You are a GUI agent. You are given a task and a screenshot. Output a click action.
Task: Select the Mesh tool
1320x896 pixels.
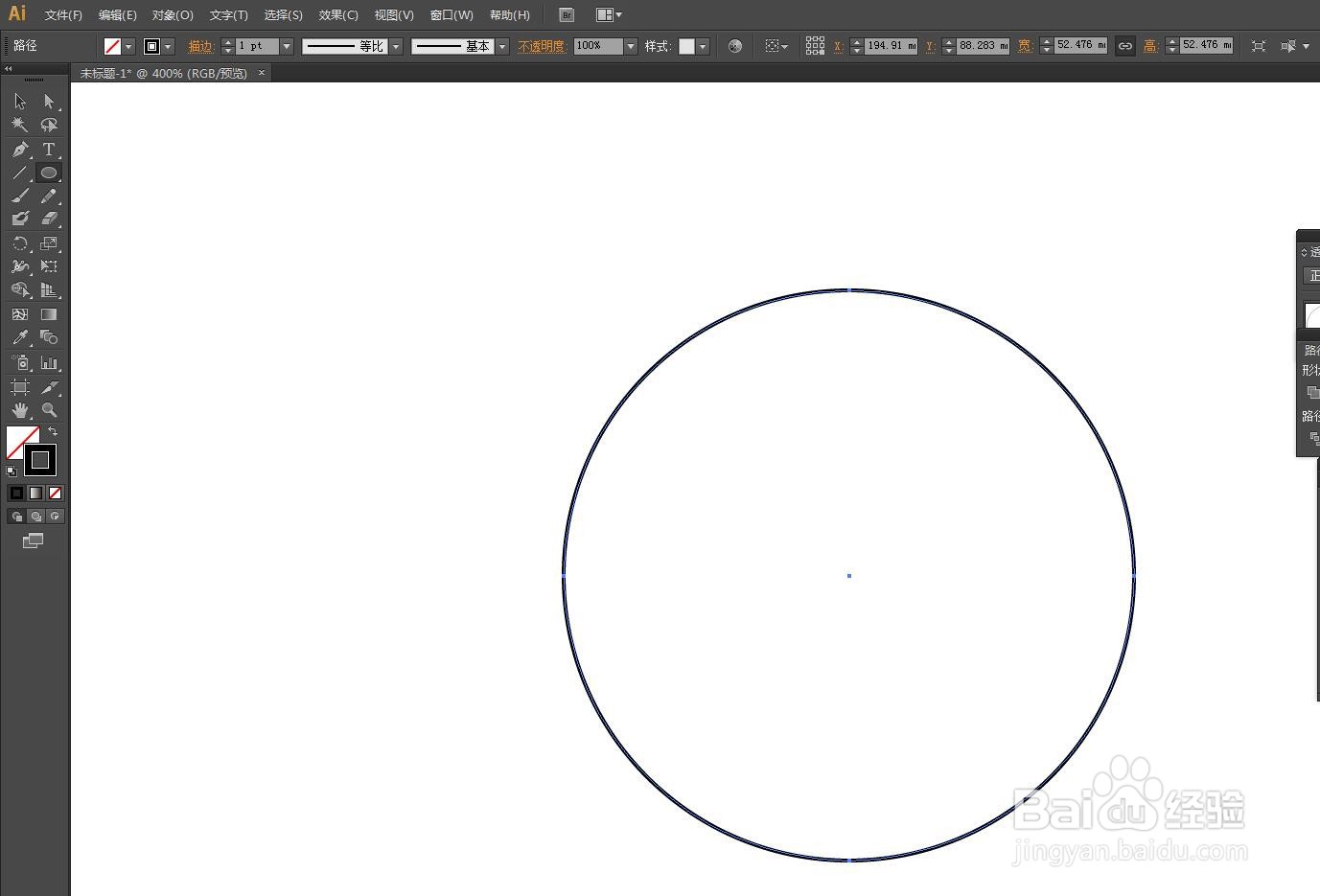[20, 314]
